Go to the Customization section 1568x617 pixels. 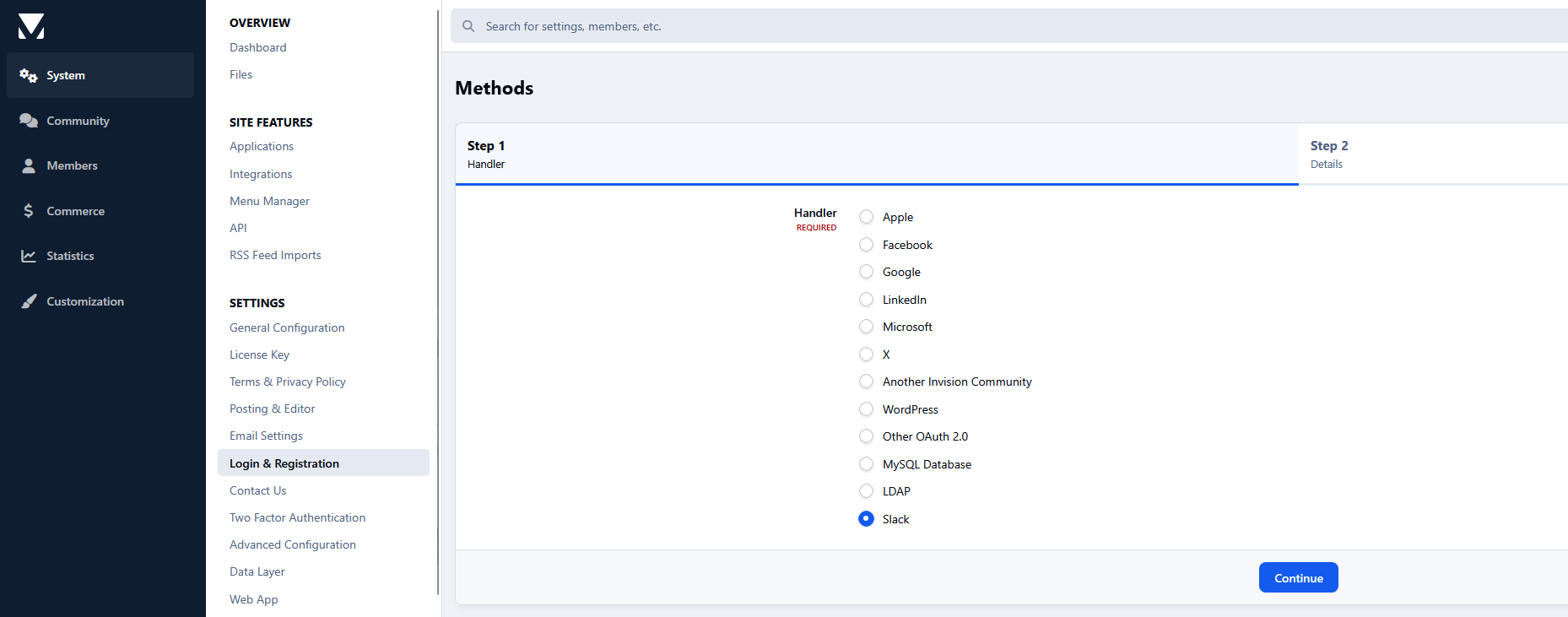pyautogui.click(x=100, y=301)
